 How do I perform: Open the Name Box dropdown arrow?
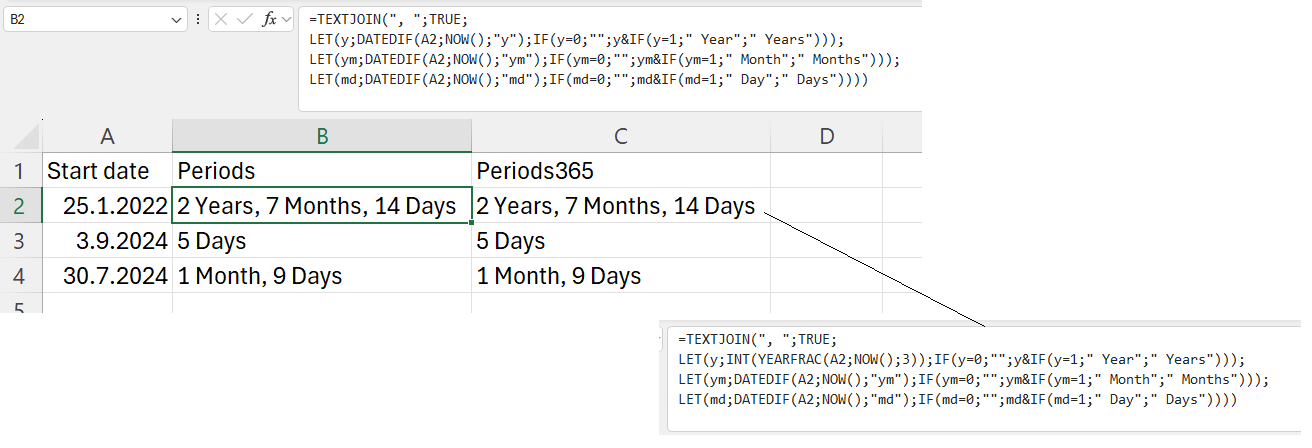(x=177, y=19)
